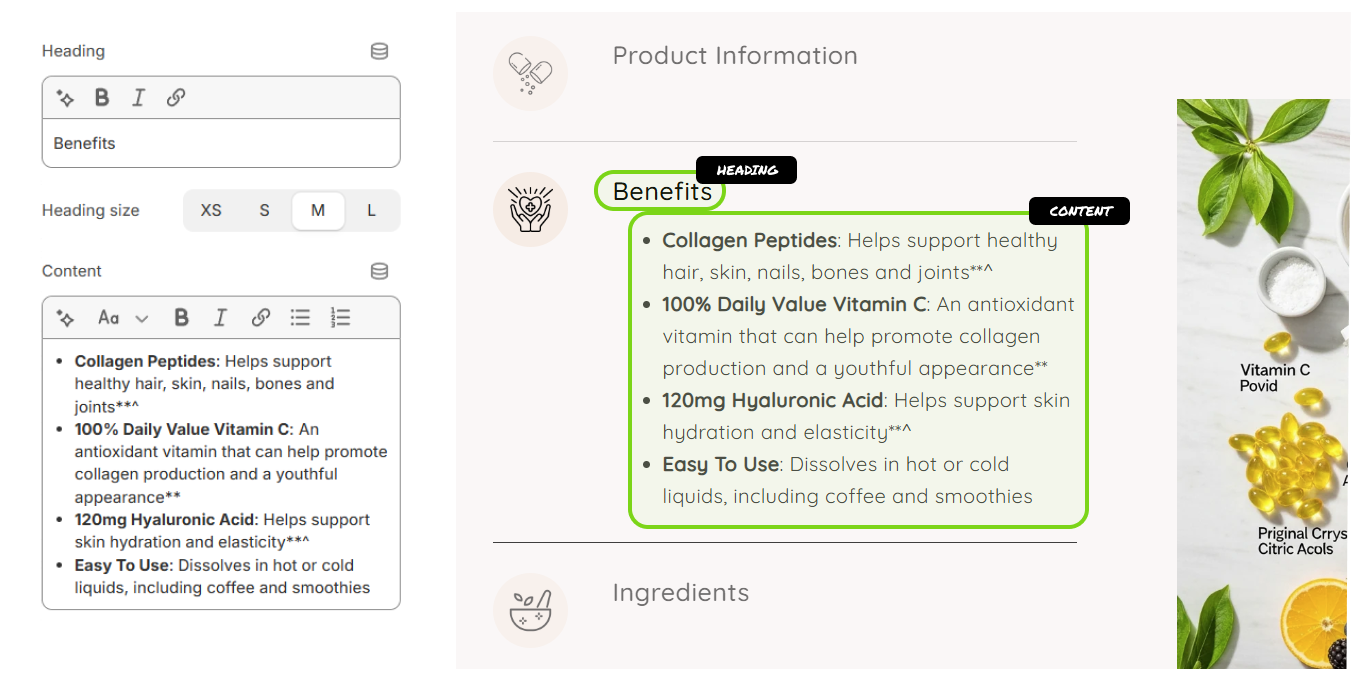Image resolution: width=1351 pixels, height=692 pixels.
Task: Select S heading size
Action: pos(265,211)
